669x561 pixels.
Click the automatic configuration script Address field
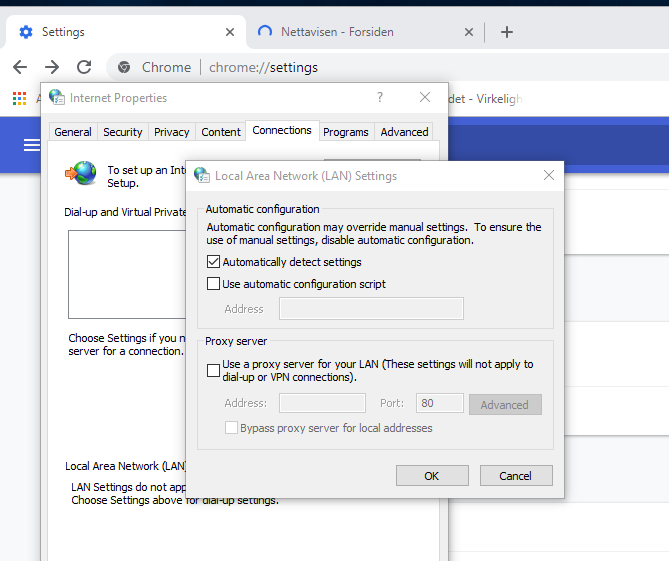pos(371,308)
